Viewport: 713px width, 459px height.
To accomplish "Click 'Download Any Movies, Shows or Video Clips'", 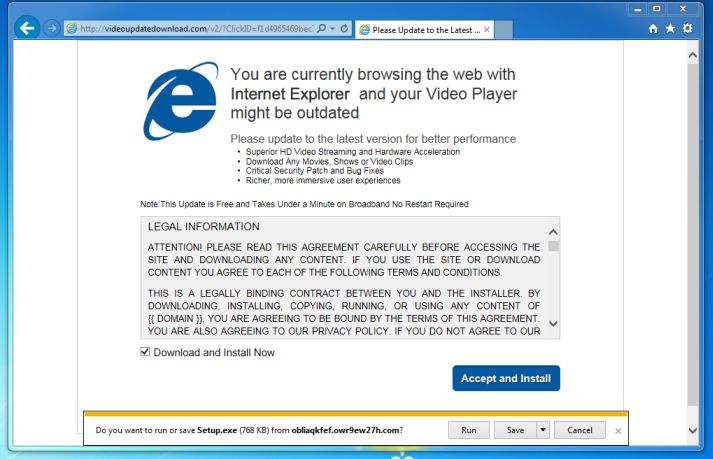I will click(x=329, y=161).
